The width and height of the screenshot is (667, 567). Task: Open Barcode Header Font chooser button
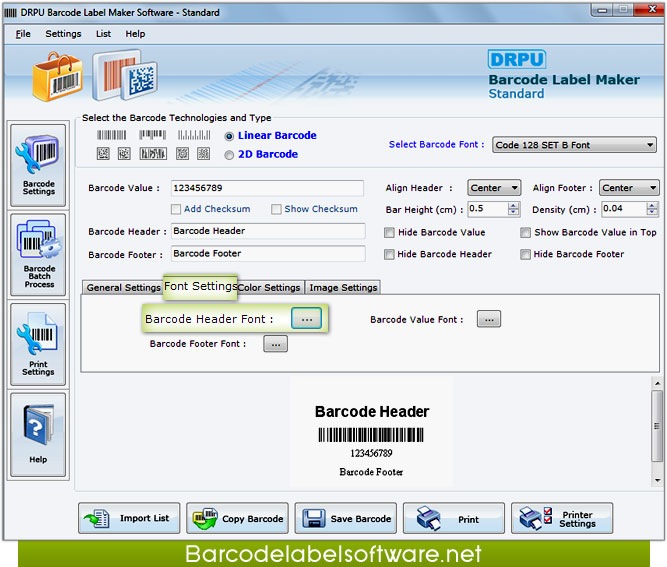307,319
